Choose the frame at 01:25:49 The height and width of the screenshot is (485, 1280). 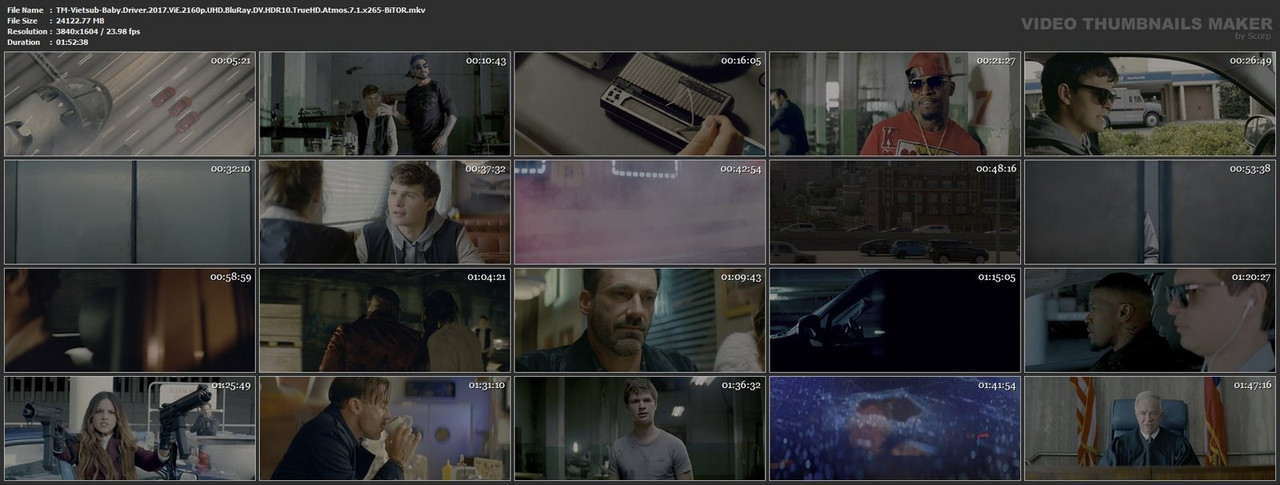(x=130, y=428)
